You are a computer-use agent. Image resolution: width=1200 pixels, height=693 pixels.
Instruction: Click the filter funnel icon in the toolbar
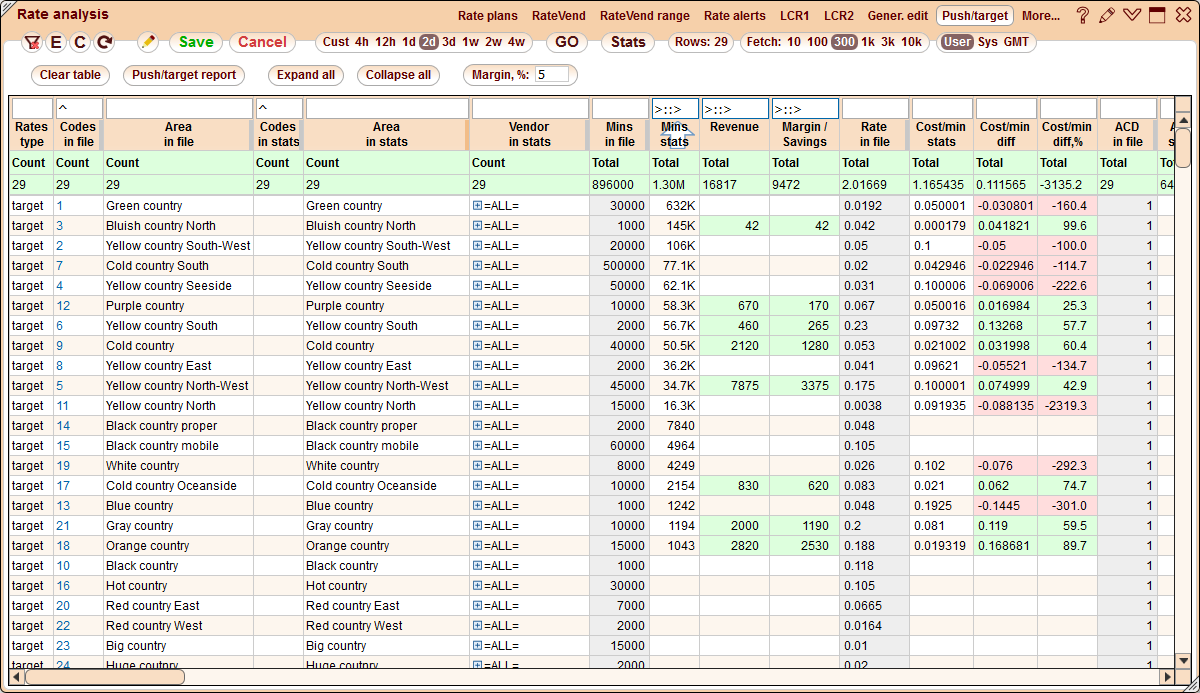coord(32,43)
